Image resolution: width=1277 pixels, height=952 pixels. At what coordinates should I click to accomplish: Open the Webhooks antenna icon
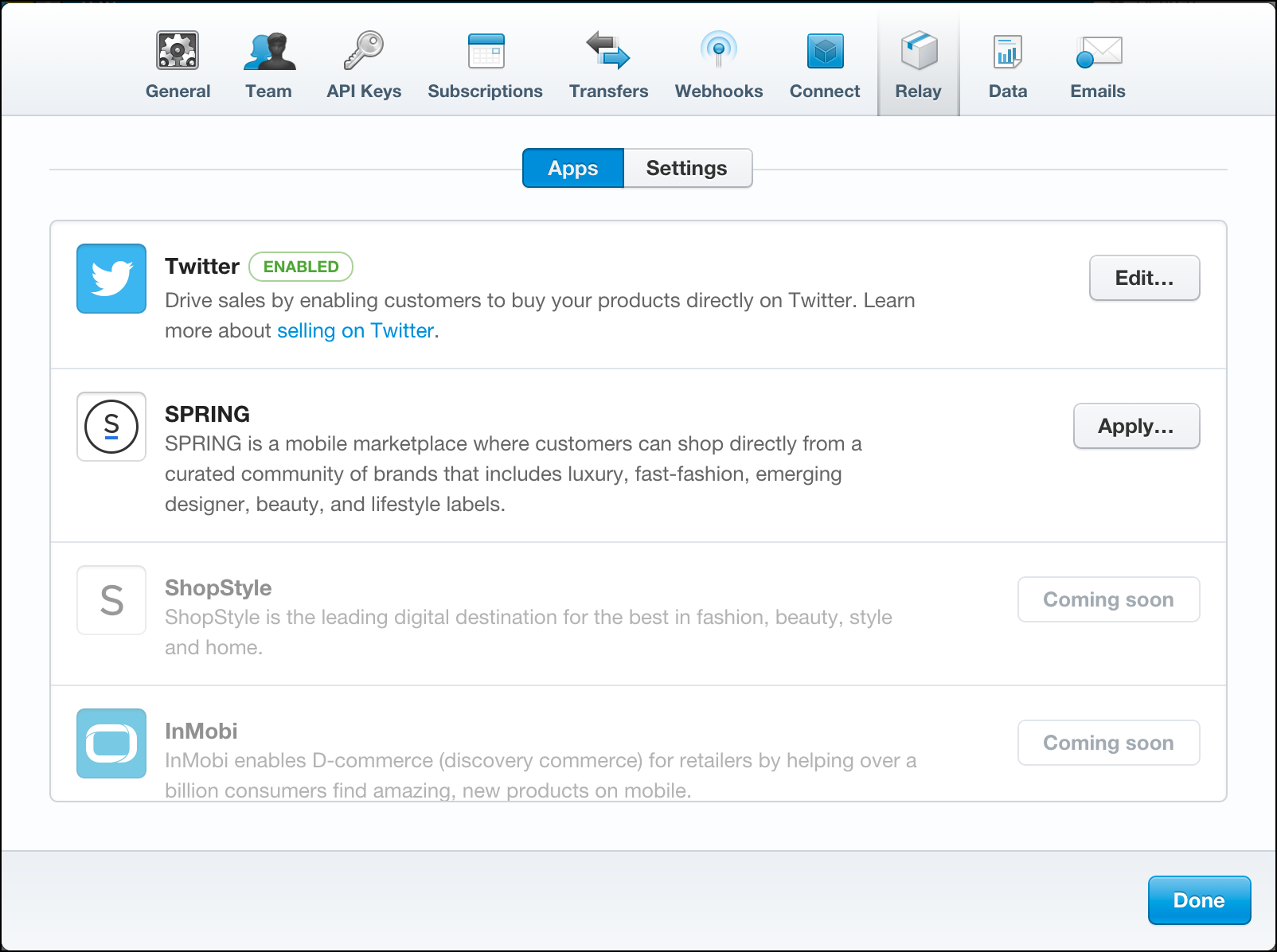[719, 51]
